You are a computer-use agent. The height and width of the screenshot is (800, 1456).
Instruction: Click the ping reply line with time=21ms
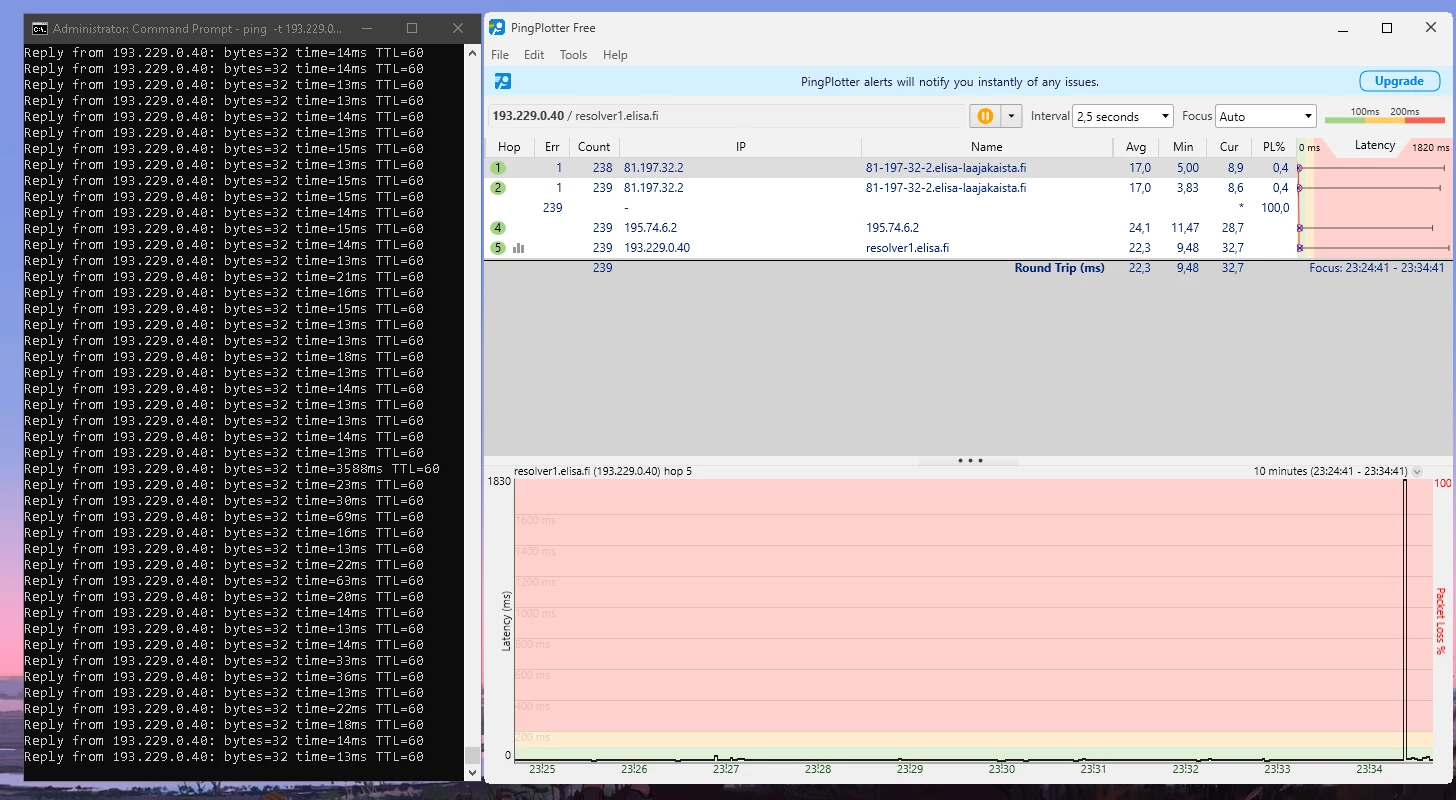(x=223, y=277)
